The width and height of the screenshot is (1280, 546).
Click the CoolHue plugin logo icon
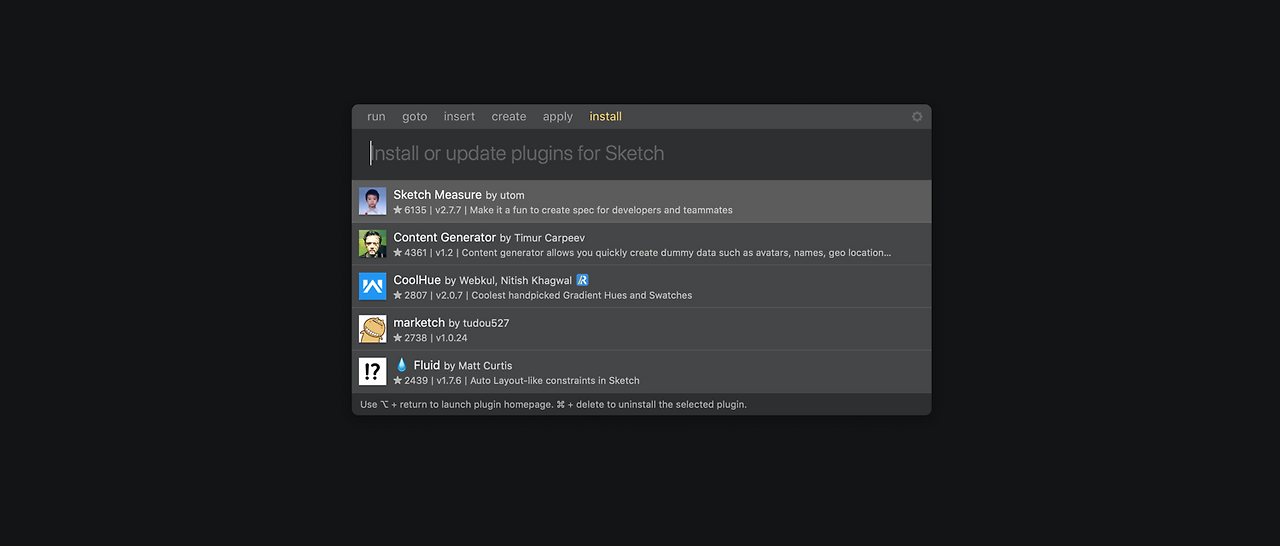point(373,286)
